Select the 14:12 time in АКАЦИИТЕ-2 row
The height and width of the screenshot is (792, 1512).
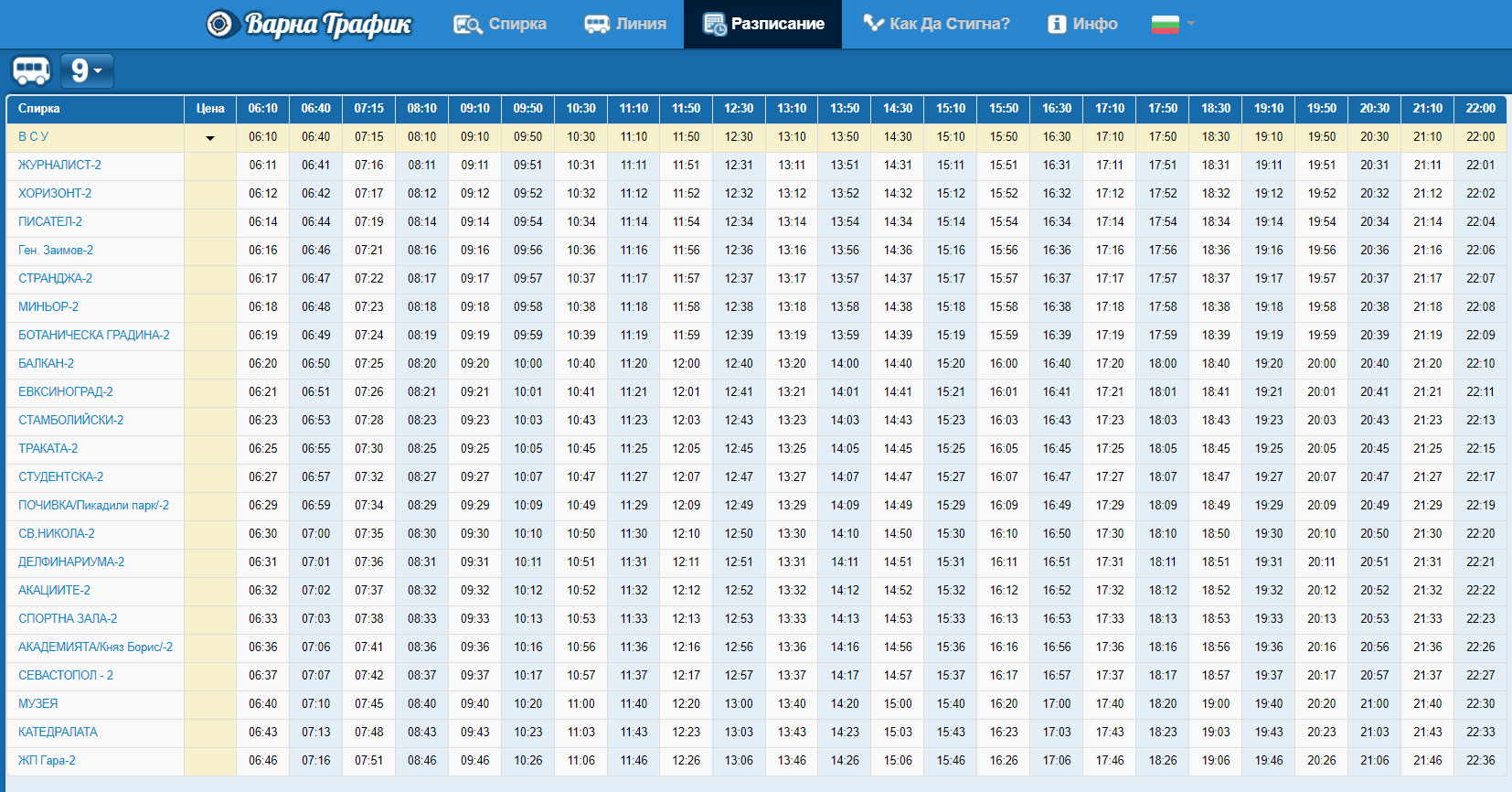(x=845, y=590)
